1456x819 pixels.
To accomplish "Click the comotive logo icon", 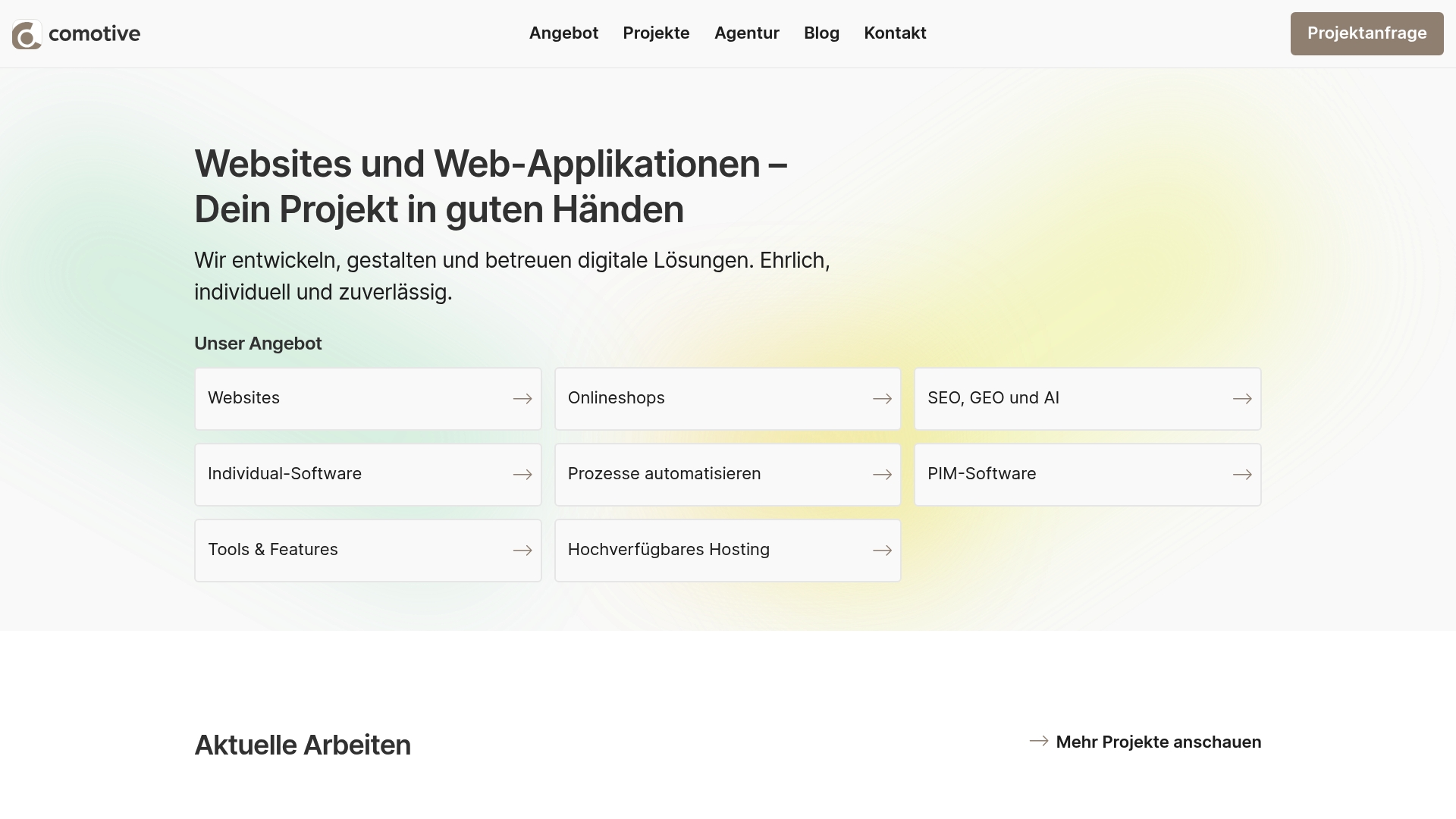I will click(x=26, y=33).
